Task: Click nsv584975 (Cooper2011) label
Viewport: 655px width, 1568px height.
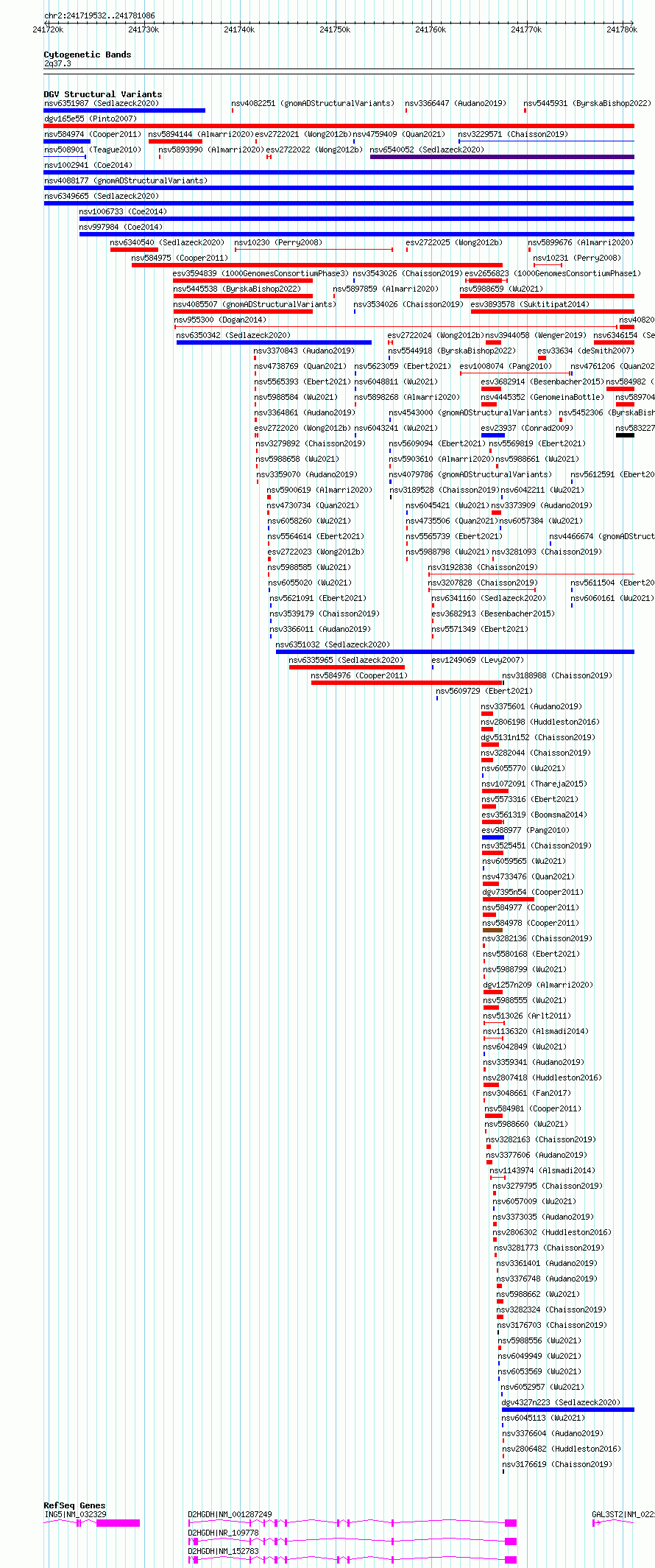Action: pos(180,258)
